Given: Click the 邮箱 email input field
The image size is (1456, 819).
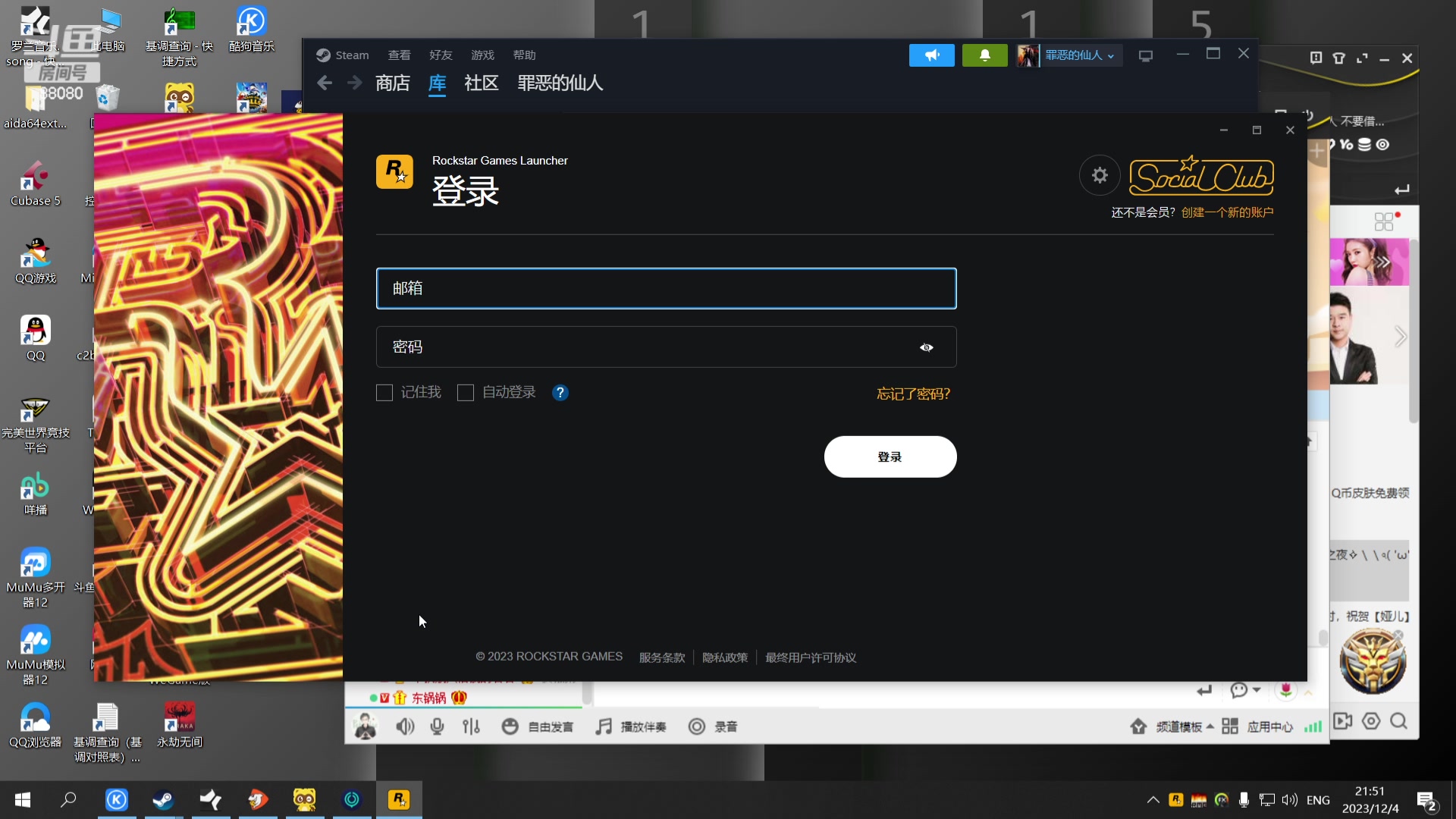Looking at the screenshot, I should [x=666, y=288].
